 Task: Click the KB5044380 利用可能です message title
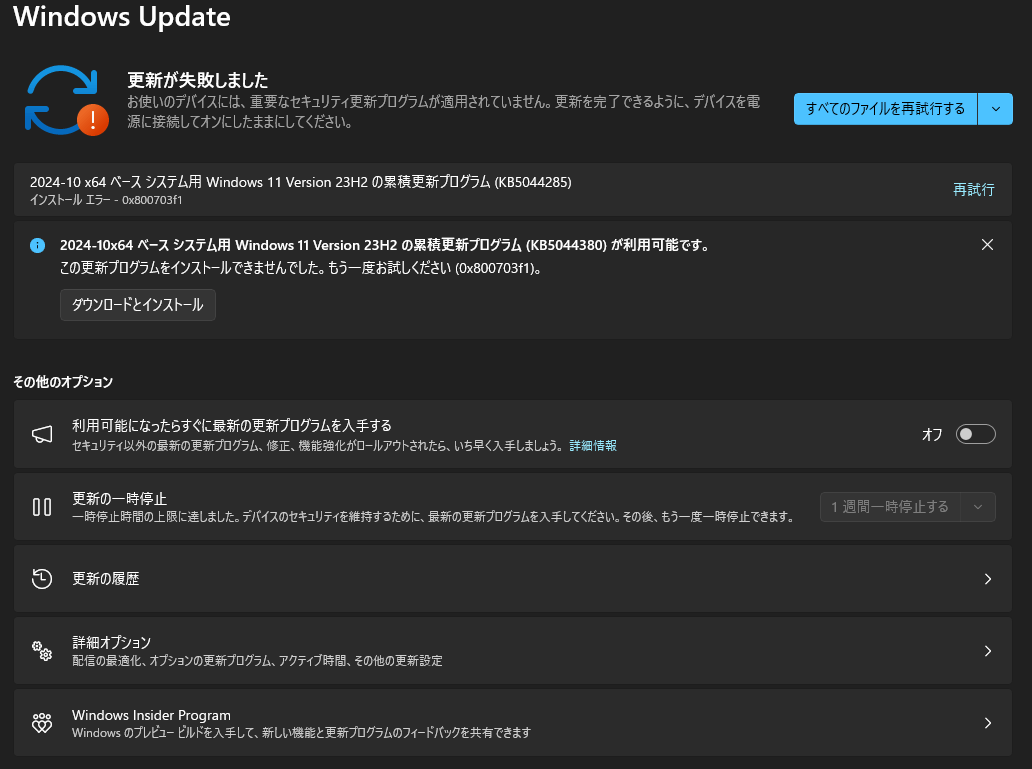[385, 245]
